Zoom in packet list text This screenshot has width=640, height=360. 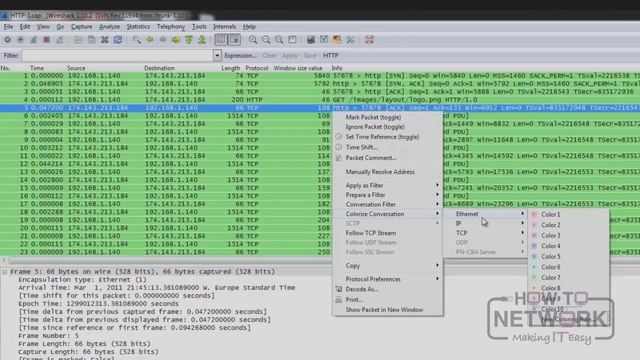pyautogui.click(x=253, y=40)
